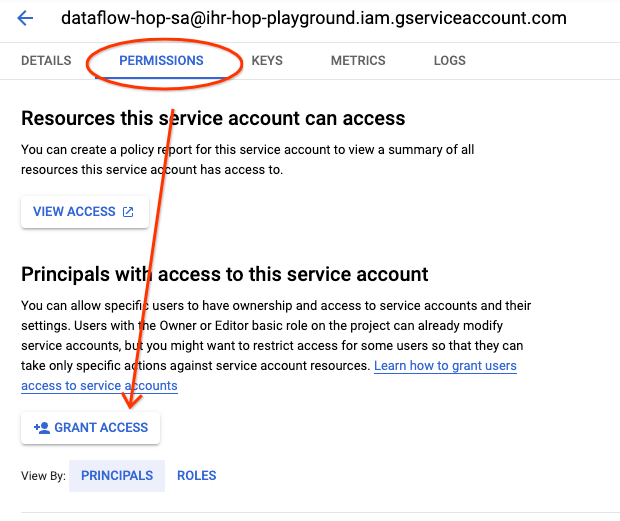Toggle View By to Principals

[117, 476]
